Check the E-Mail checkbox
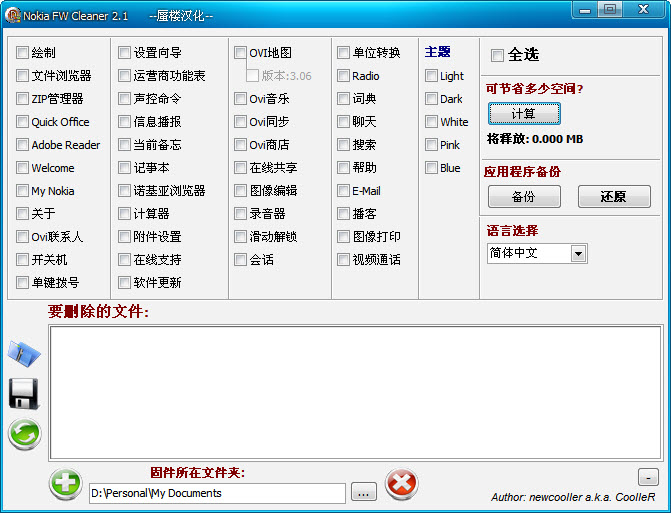 [344, 191]
